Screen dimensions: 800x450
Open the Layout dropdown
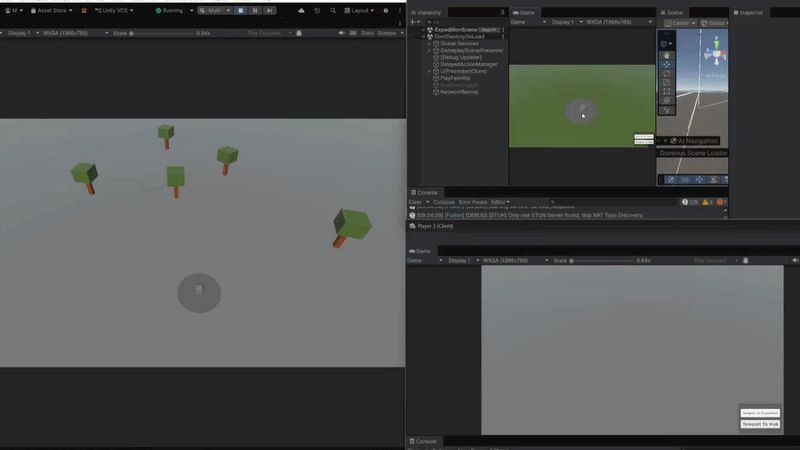[x=359, y=10]
